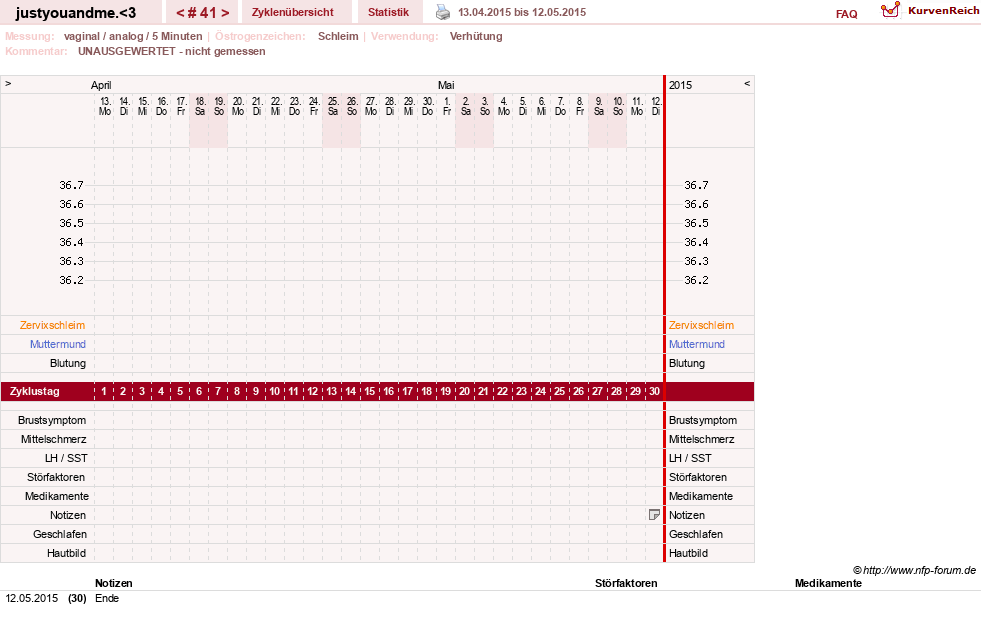
Task: Go to the previous cycle before #41
Action: [180, 13]
